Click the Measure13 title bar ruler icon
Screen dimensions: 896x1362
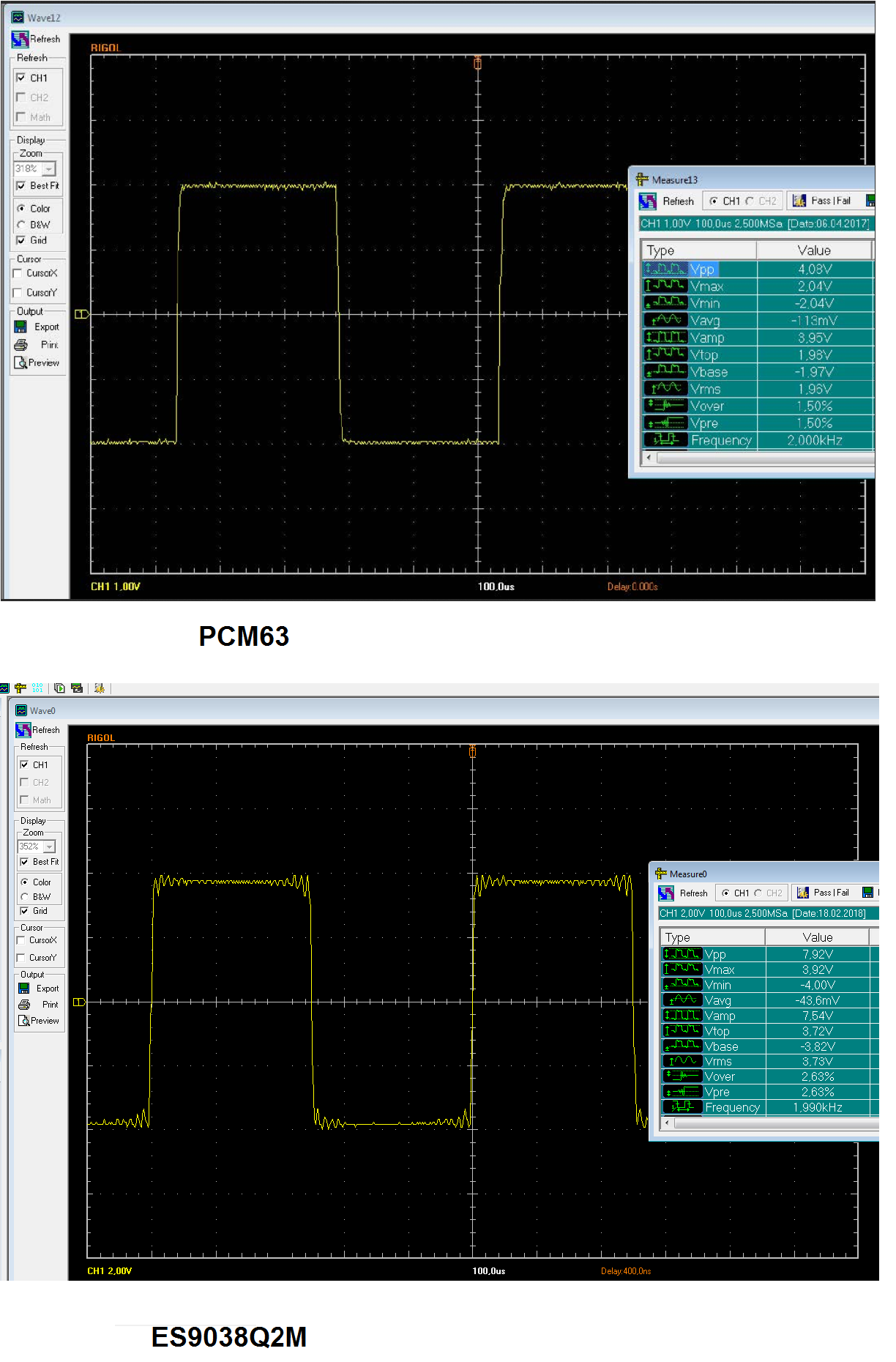point(642,179)
